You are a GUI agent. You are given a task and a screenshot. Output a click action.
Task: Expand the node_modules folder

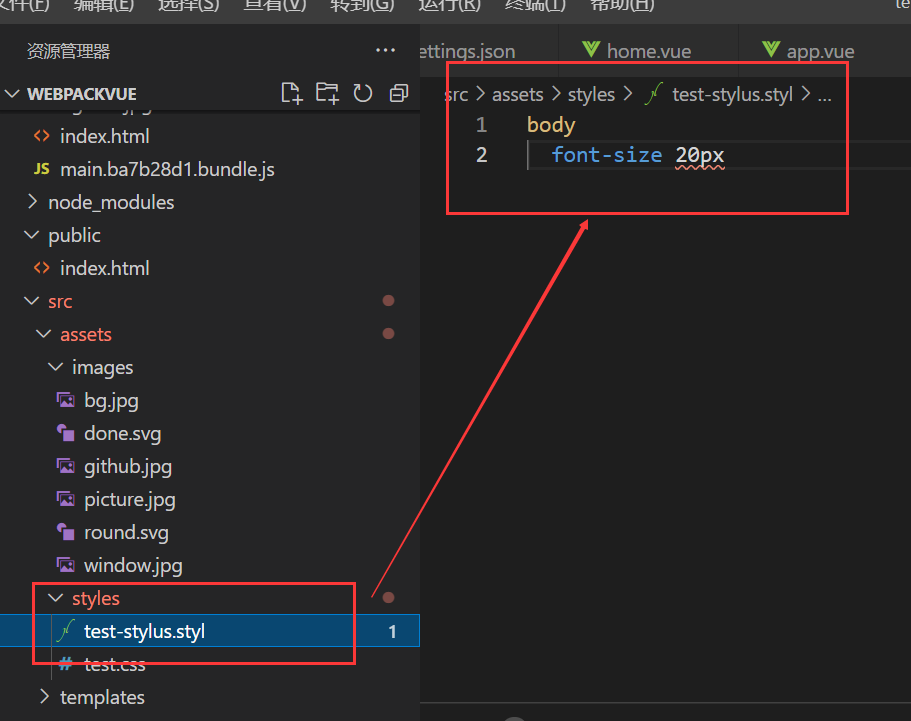pos(33,202)
